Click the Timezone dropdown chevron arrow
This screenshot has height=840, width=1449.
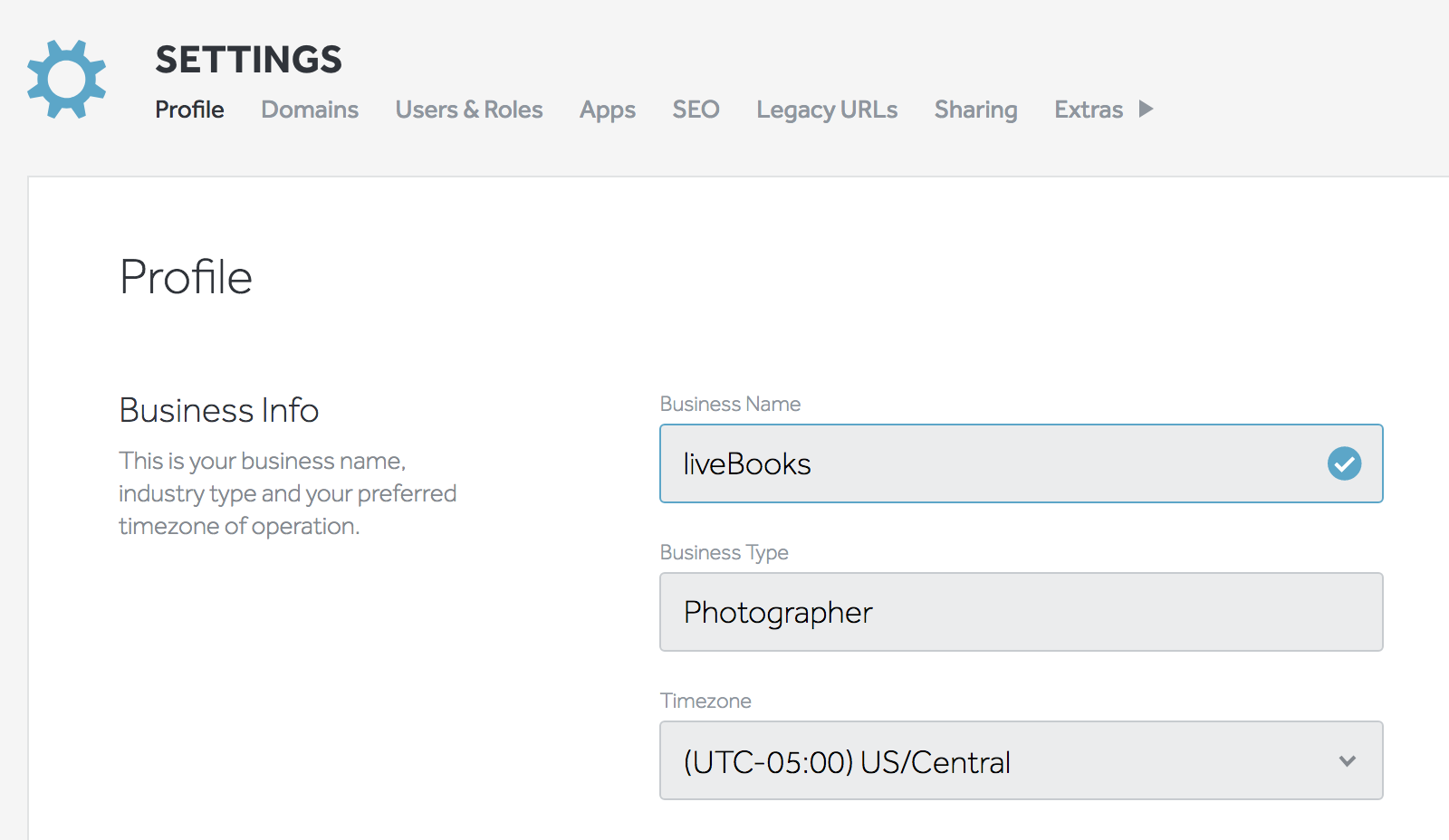coord(1347,761)
